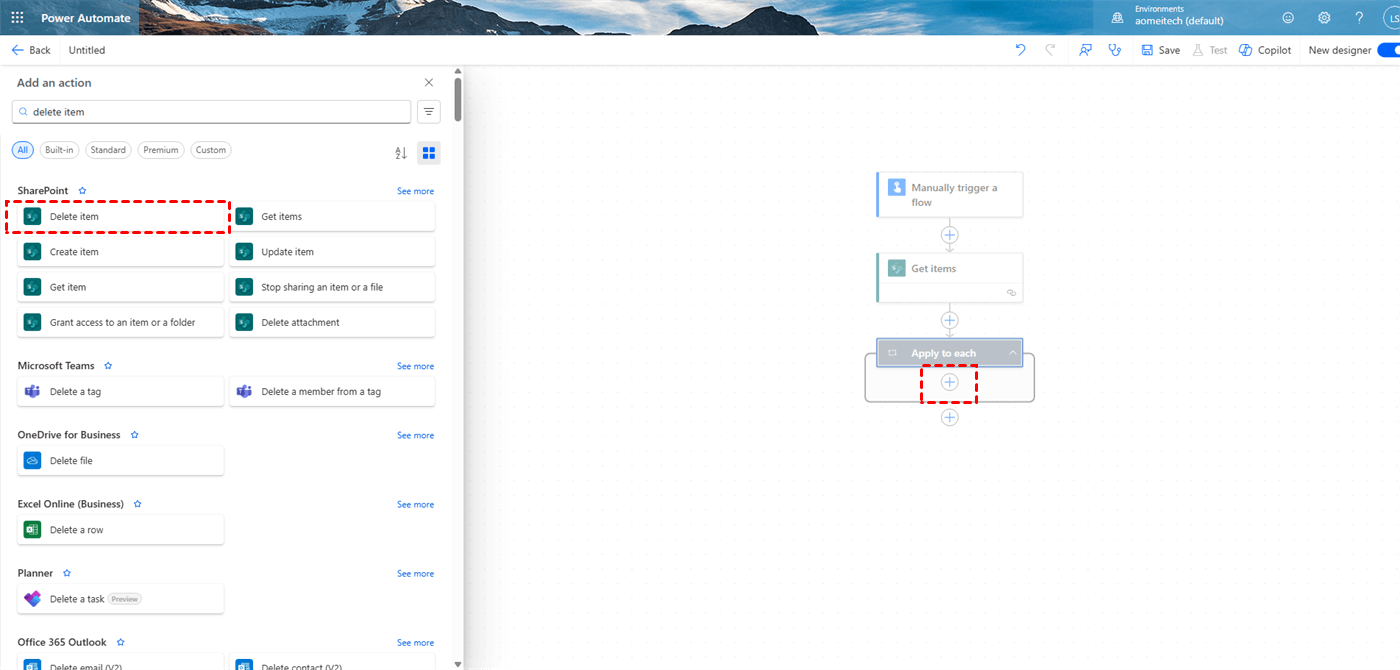Click the Test button
The height and width of the screenshot is (670, 1400).
pos(1209,50)
